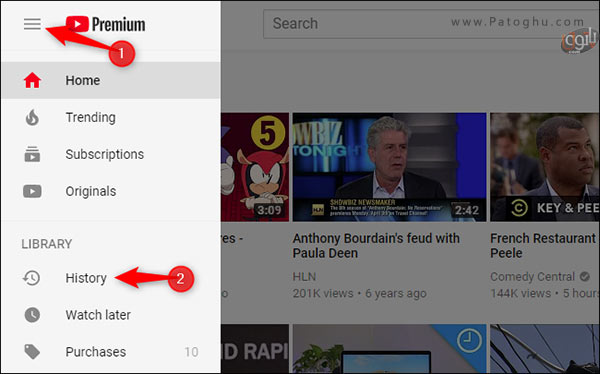Visit the Comedy Central channel link
This screenshot has height=374, width=600.
tap(533, 277)
